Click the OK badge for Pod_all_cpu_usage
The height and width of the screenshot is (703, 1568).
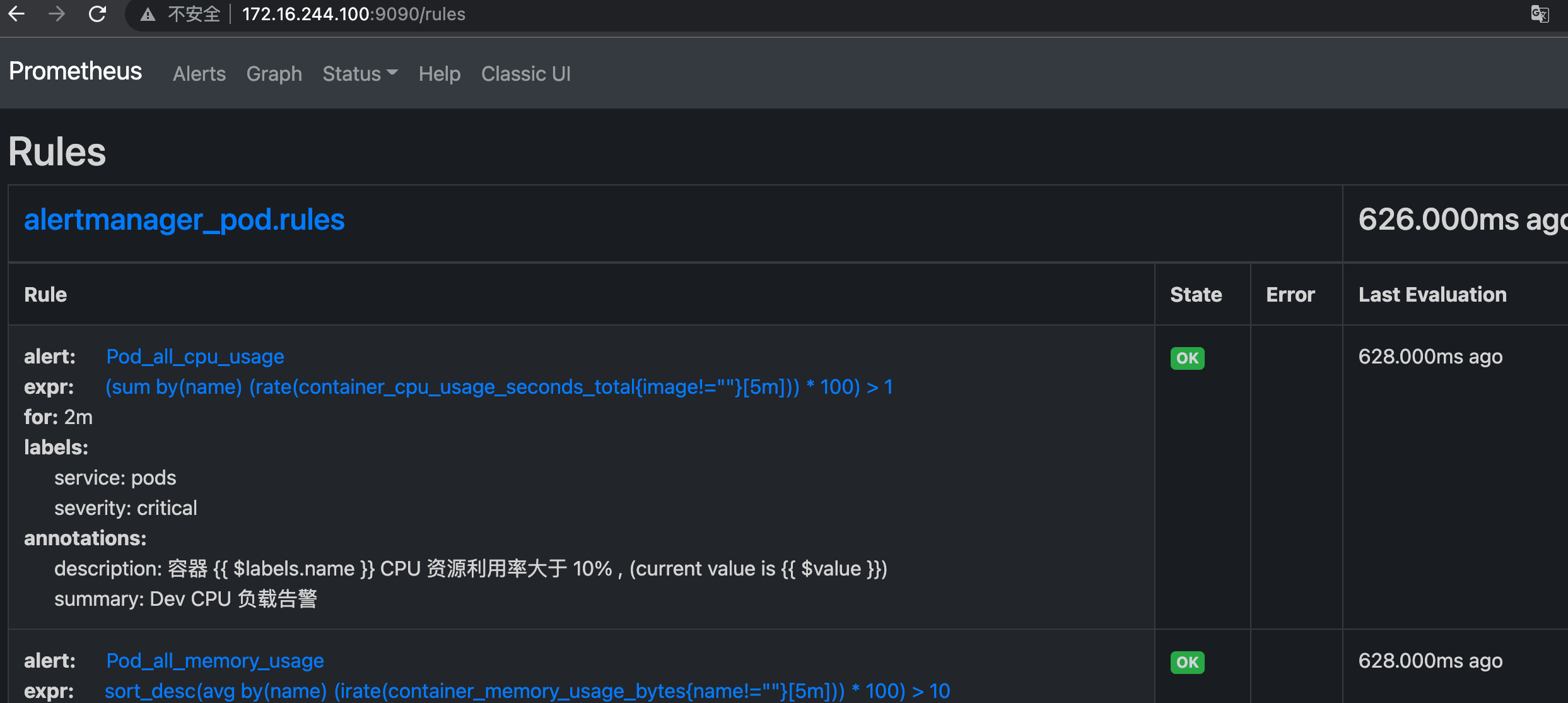tap(1187, 358)
